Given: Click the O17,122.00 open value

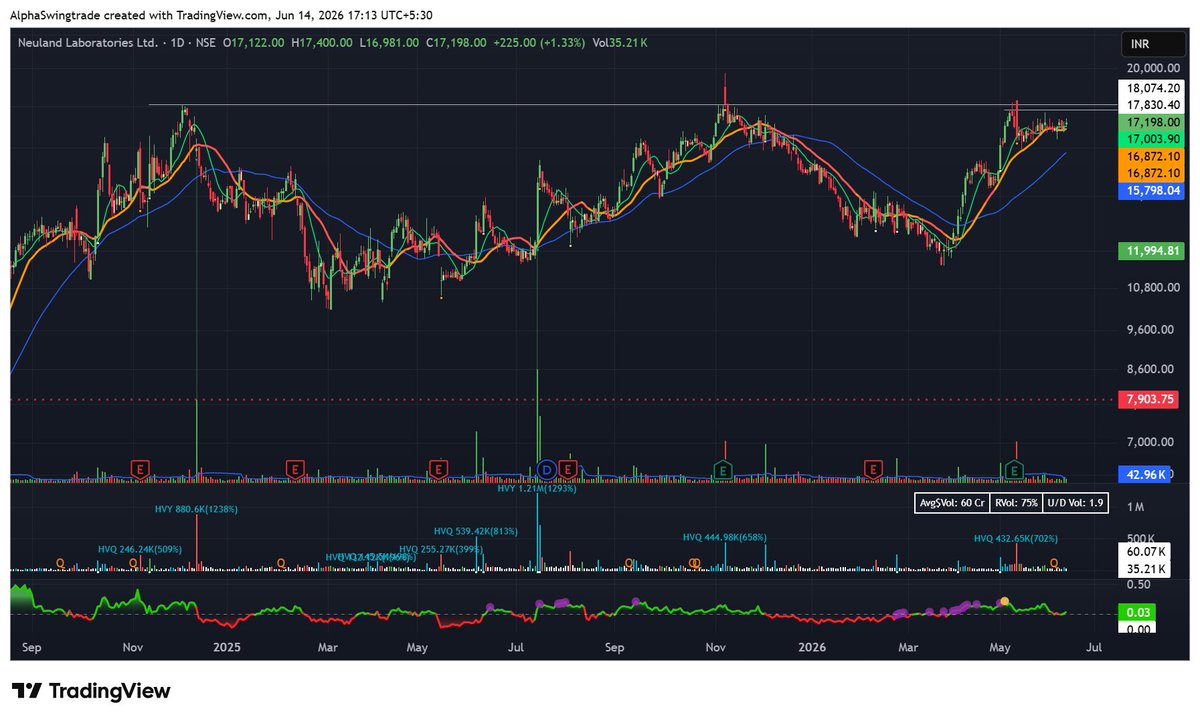Looking at the screenshot, I should [x=254, y=43].
